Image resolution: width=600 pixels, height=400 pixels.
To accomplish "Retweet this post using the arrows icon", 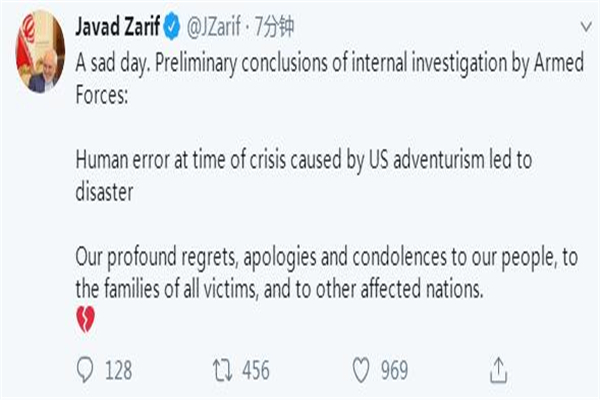I will (x=224, y=370).
